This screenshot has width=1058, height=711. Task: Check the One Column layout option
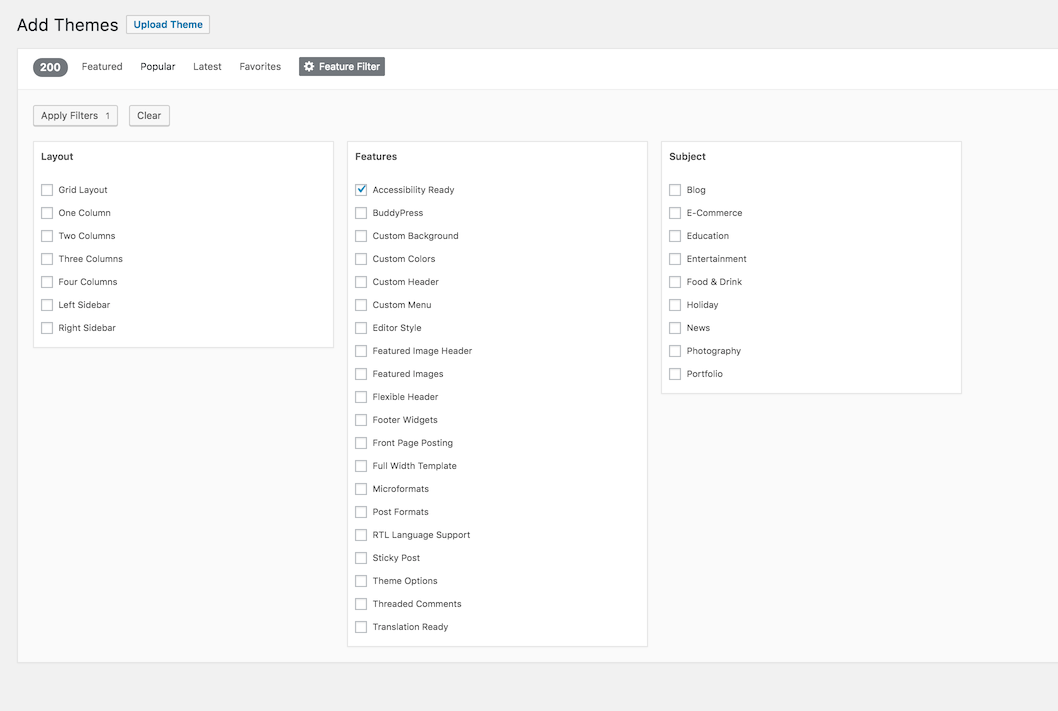(x=47, y=212)
